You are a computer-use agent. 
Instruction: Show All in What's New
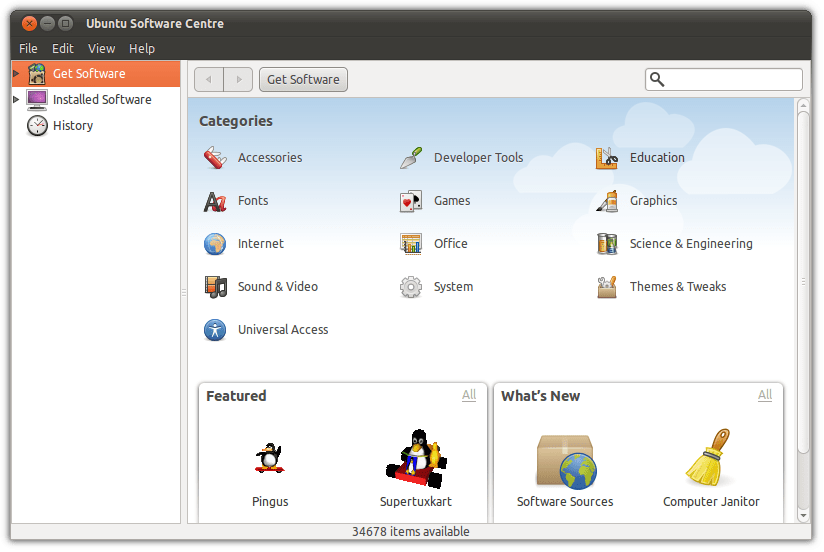coord(765,395)
